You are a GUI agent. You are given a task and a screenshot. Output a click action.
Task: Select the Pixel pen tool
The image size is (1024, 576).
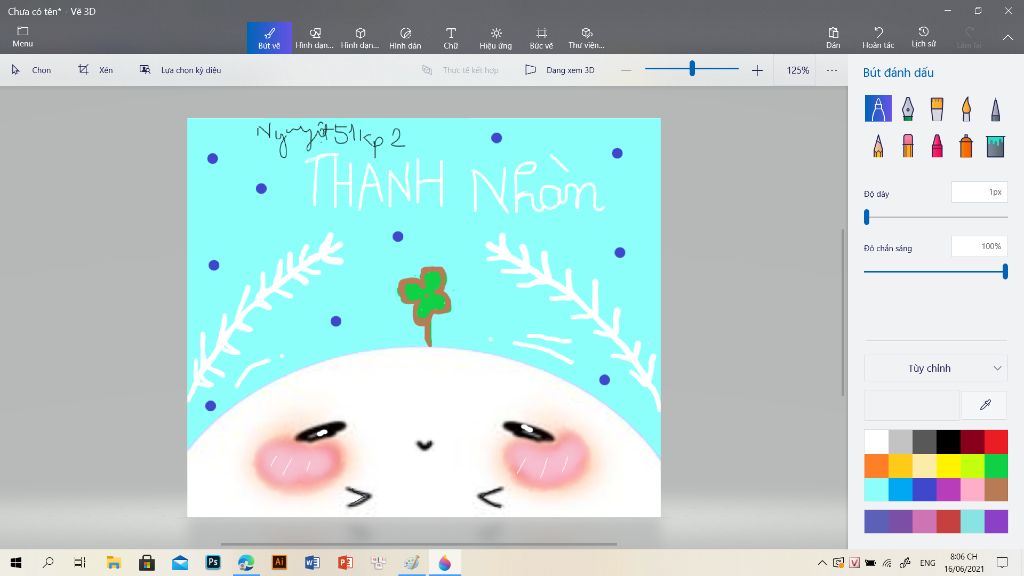995,108
